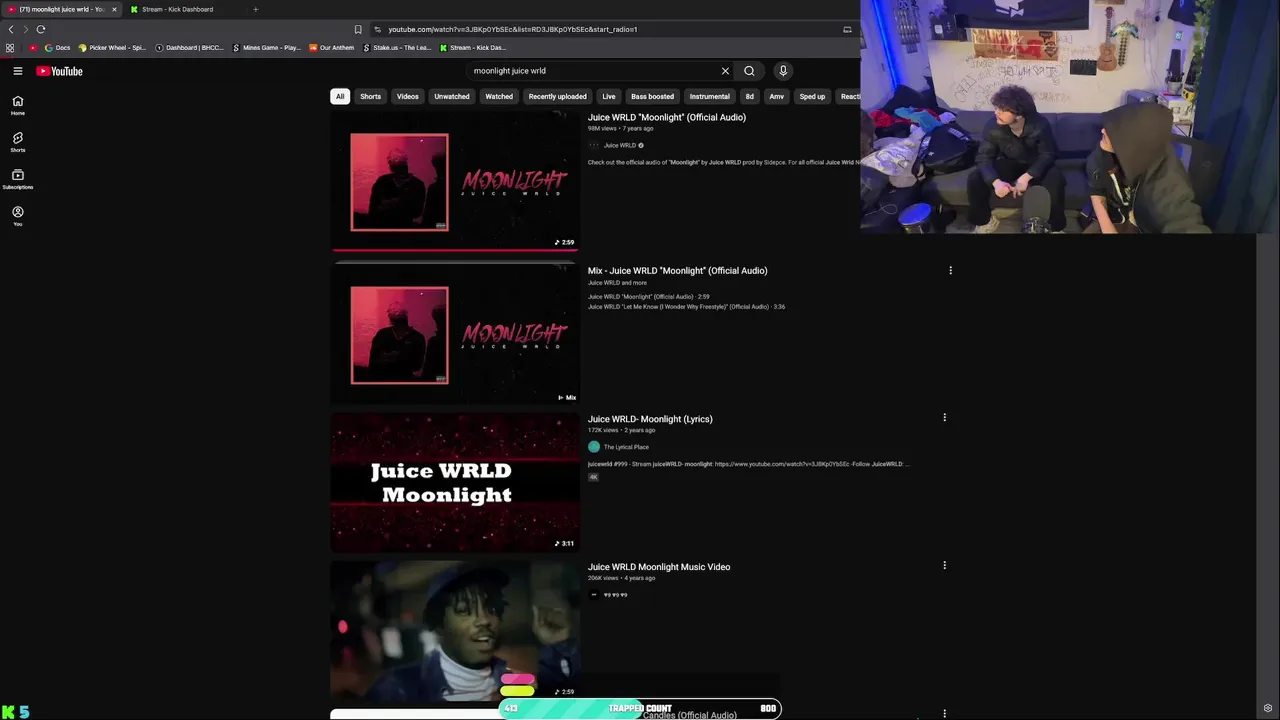Open Juice WRLD "Moonlight" (Official Audio) title
Screen dimensions: 1280x720
click(x=667, y=117)
